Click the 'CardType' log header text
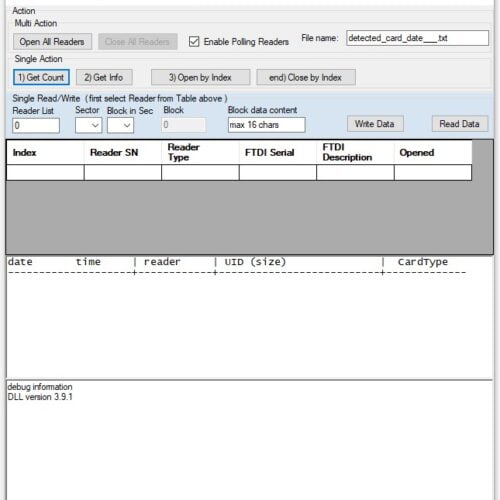This screenshot has width=500, height=500. 423,262
